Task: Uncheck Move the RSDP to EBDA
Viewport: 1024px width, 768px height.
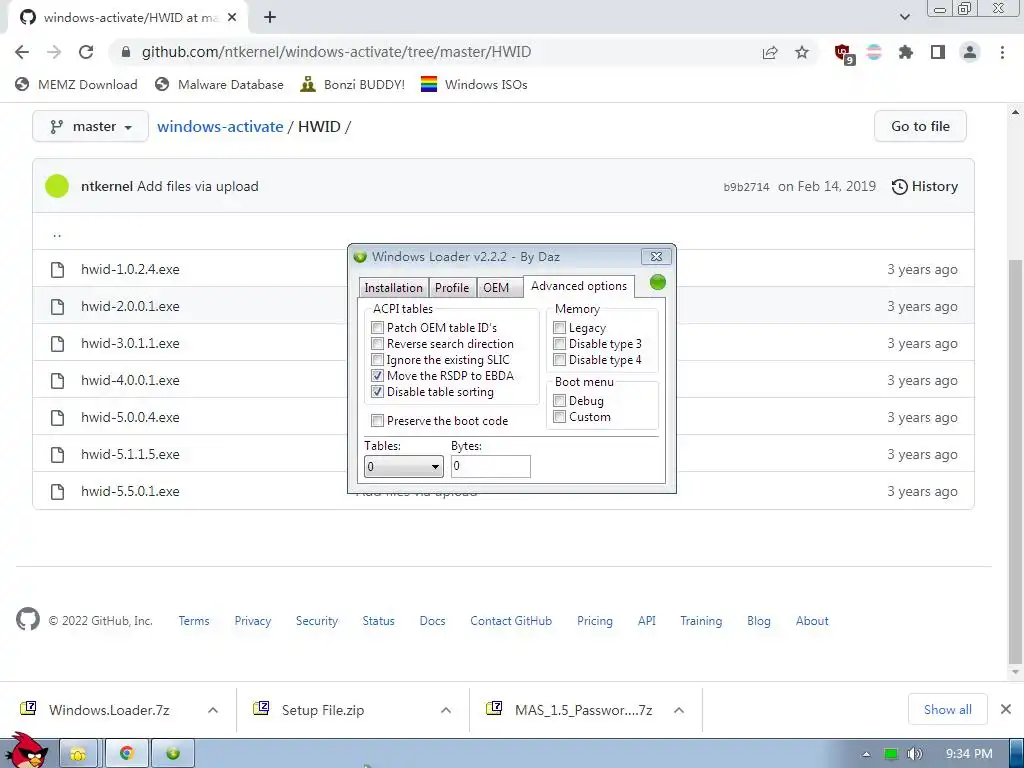Action: pos(377,376)
